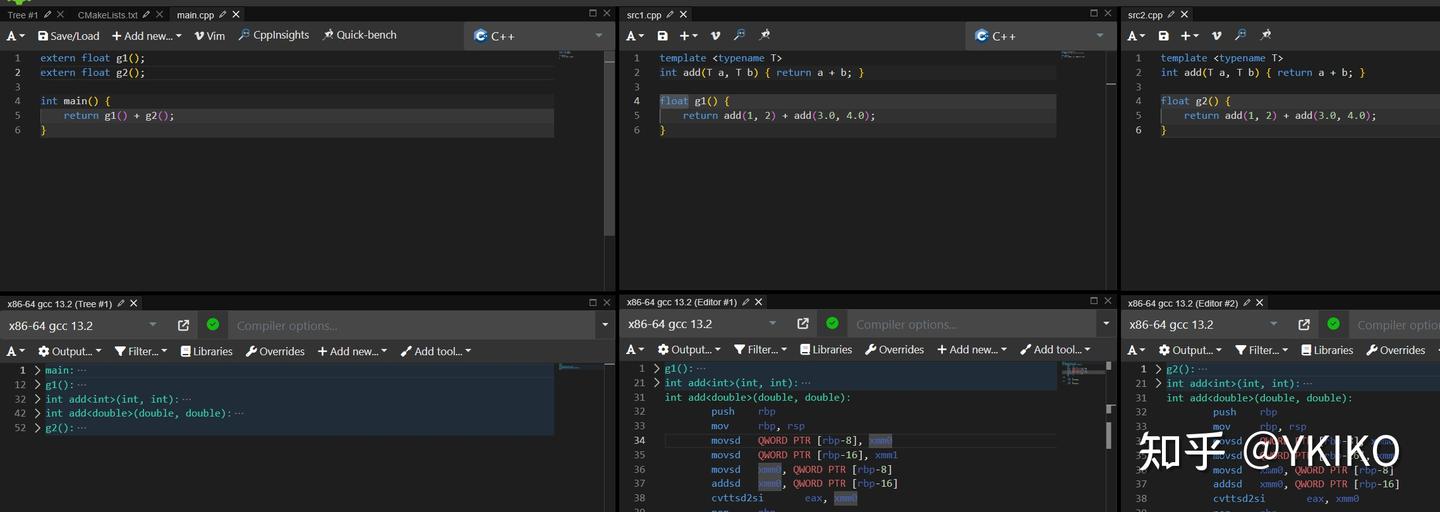
Task: Toggle Vim mode icon in src2.cpp editor
Action: [1216, 36]
